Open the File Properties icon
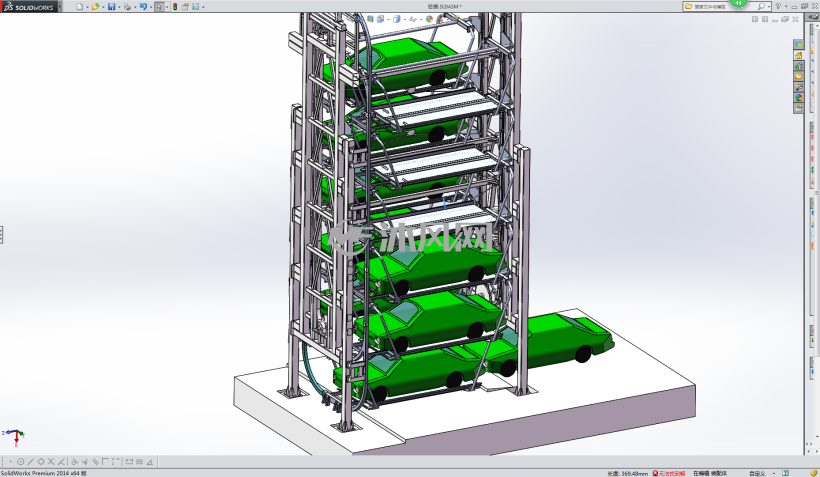The height and width of the screenshot is (477, 820). tap(185, 7)
